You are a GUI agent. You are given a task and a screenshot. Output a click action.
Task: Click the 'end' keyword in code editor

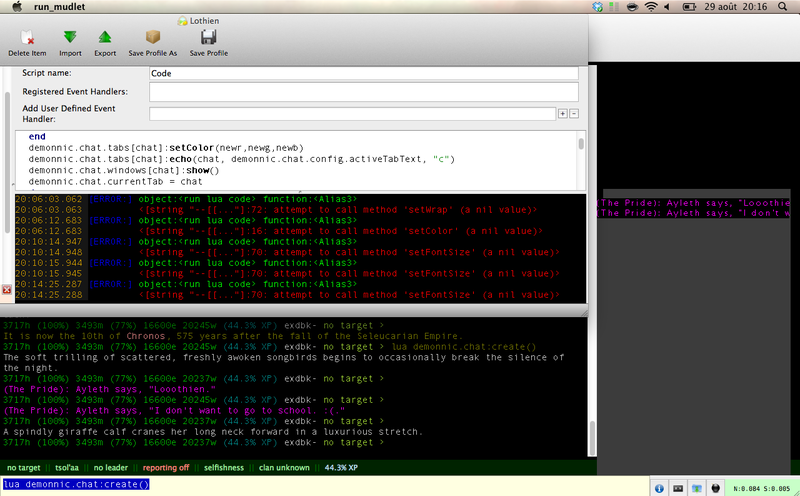37,137
